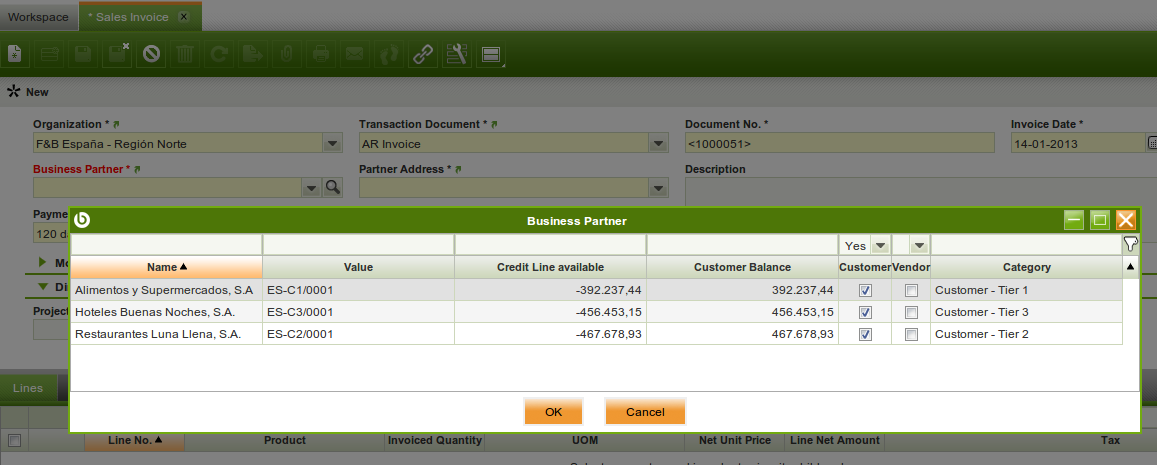
Task: Toggle Customer checkbox for Hoteles Buenas Noches
Action: coord(866,312)
